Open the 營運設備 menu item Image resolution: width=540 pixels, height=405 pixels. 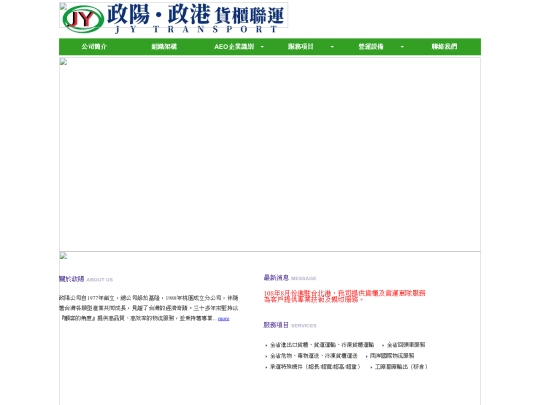[371, 46]
